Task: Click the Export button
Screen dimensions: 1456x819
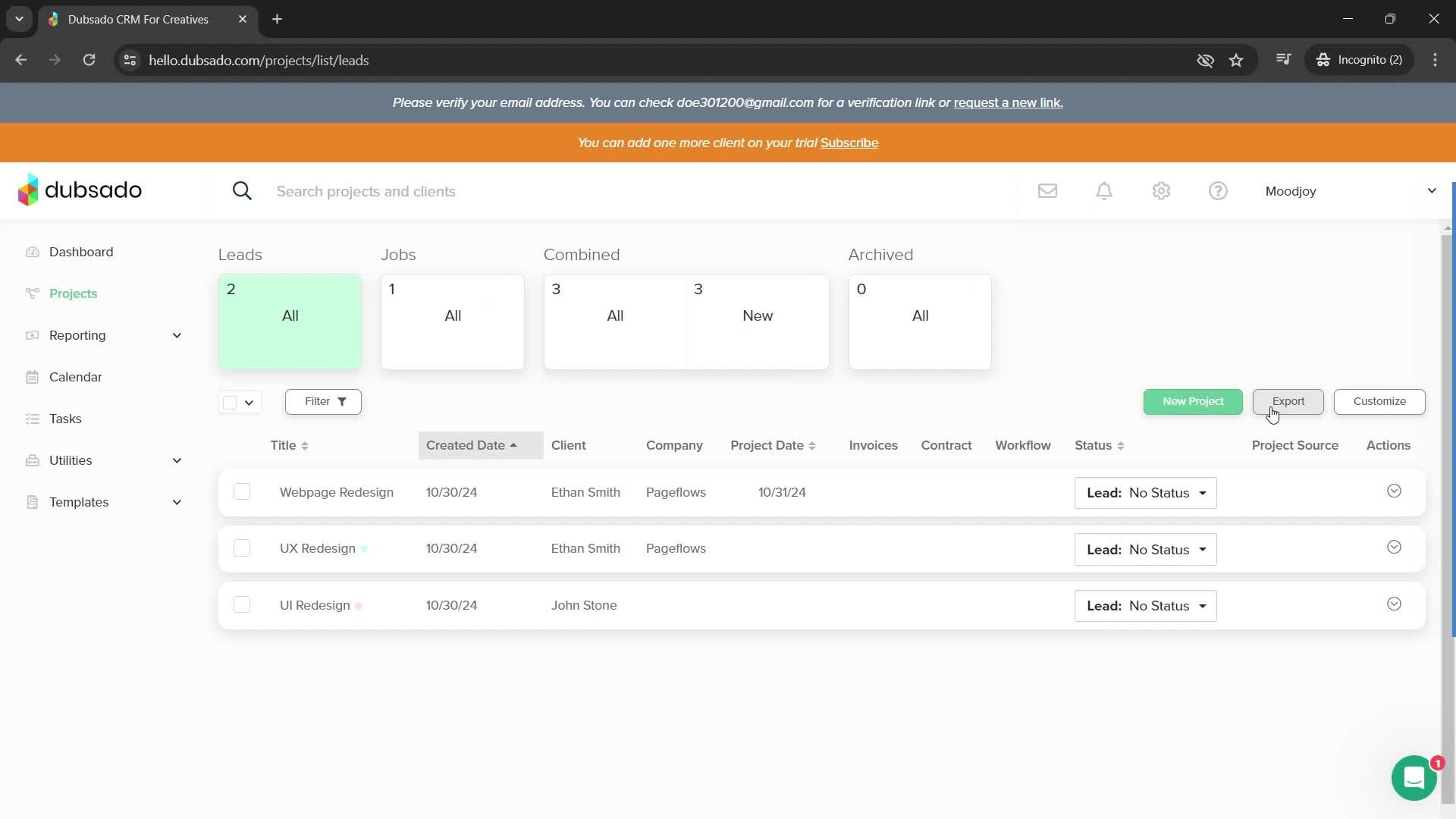Action: point(1288,401)
